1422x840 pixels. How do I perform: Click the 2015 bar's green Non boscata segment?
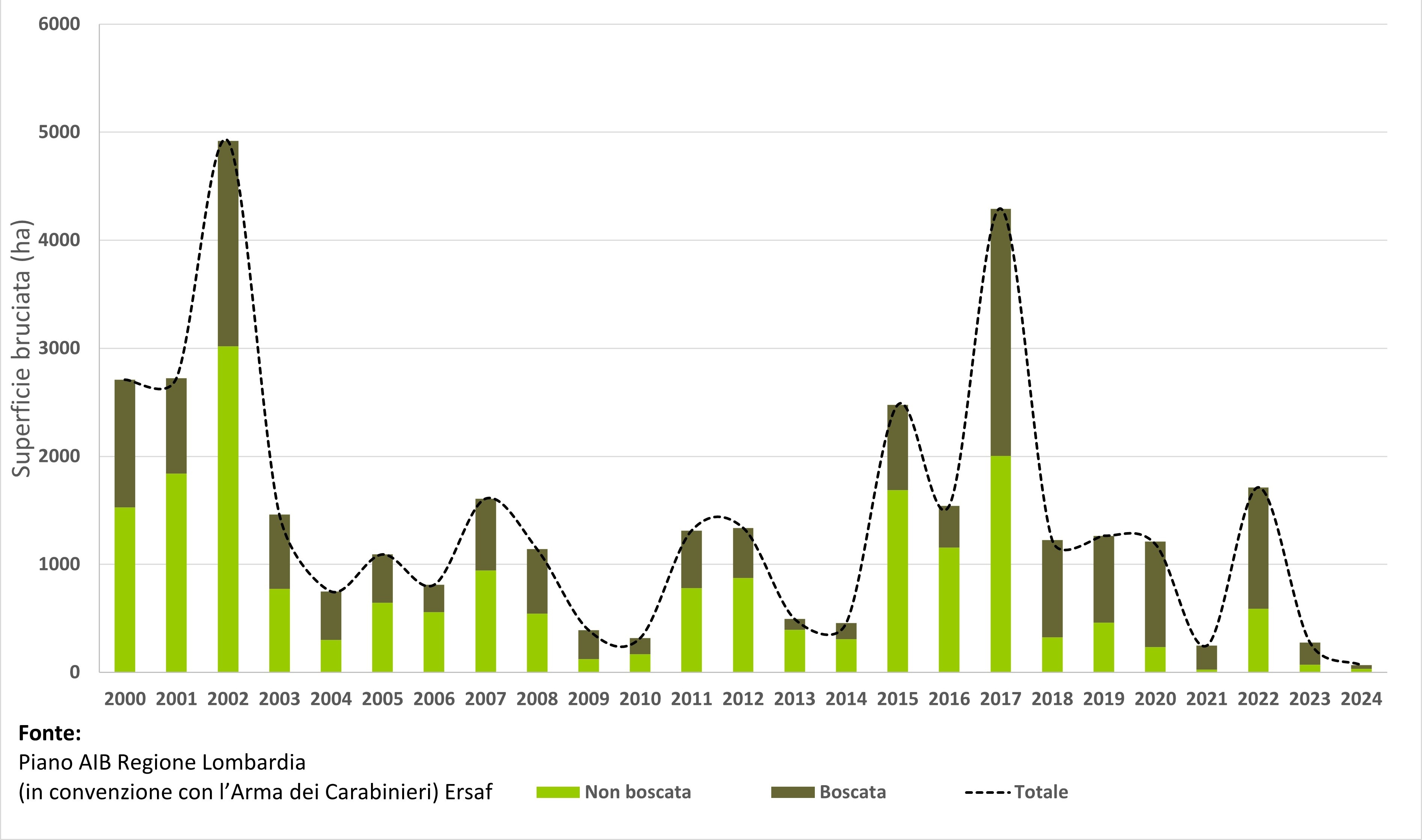pyautogui.click(x=898, y=581)
